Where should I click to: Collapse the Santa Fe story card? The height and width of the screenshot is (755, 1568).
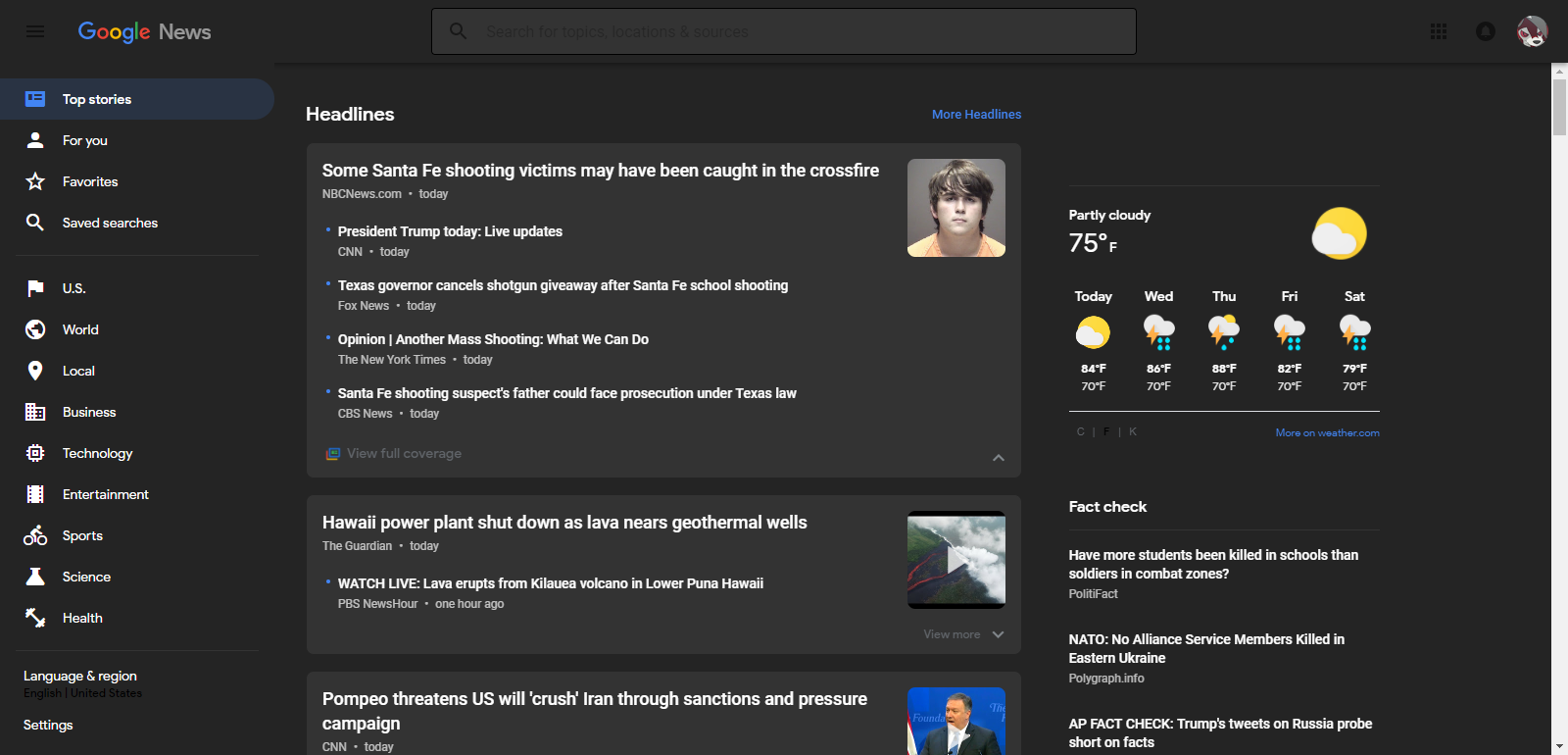pyautogui.click(x=999, y=458)
